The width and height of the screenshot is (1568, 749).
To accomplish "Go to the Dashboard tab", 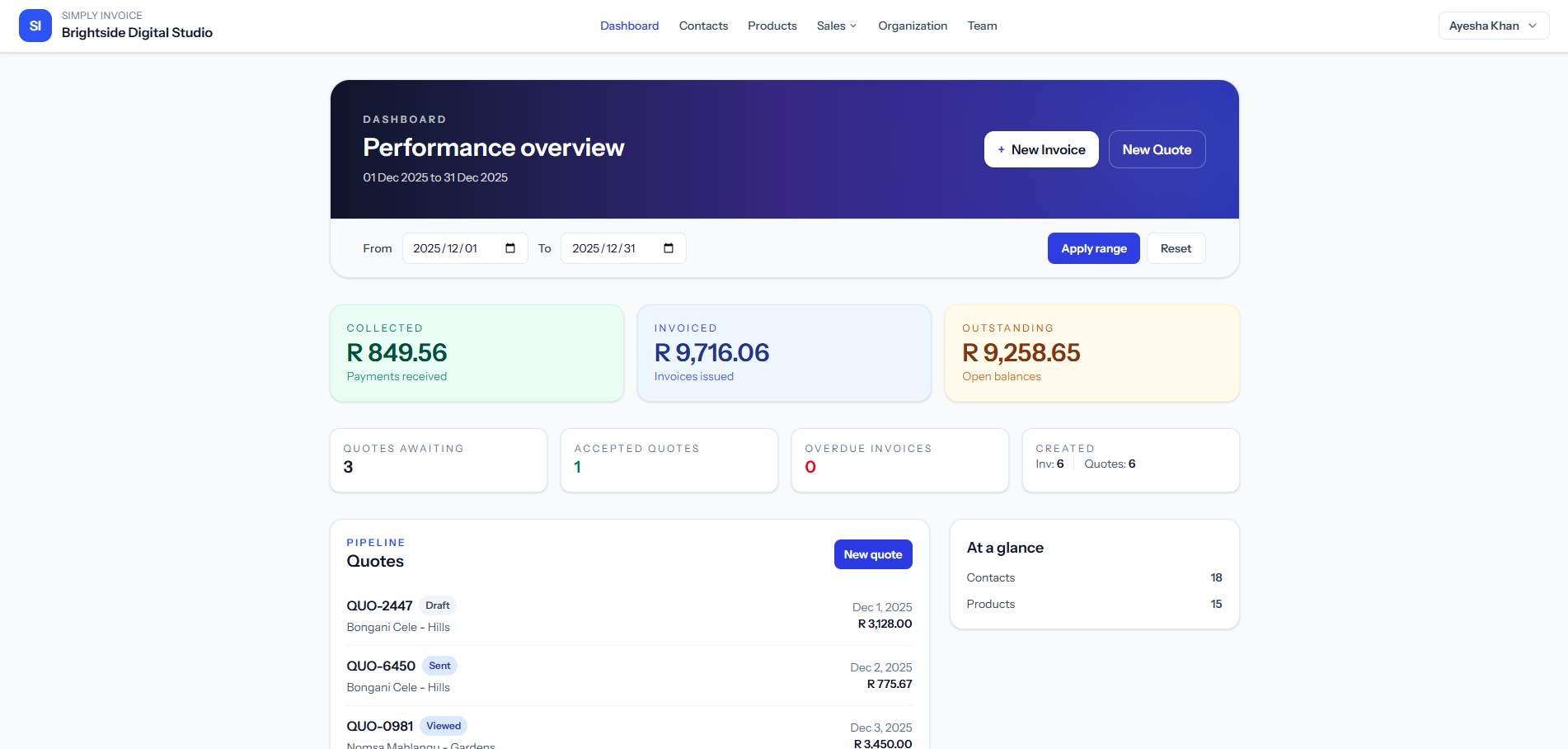I will tap(629, 26).
